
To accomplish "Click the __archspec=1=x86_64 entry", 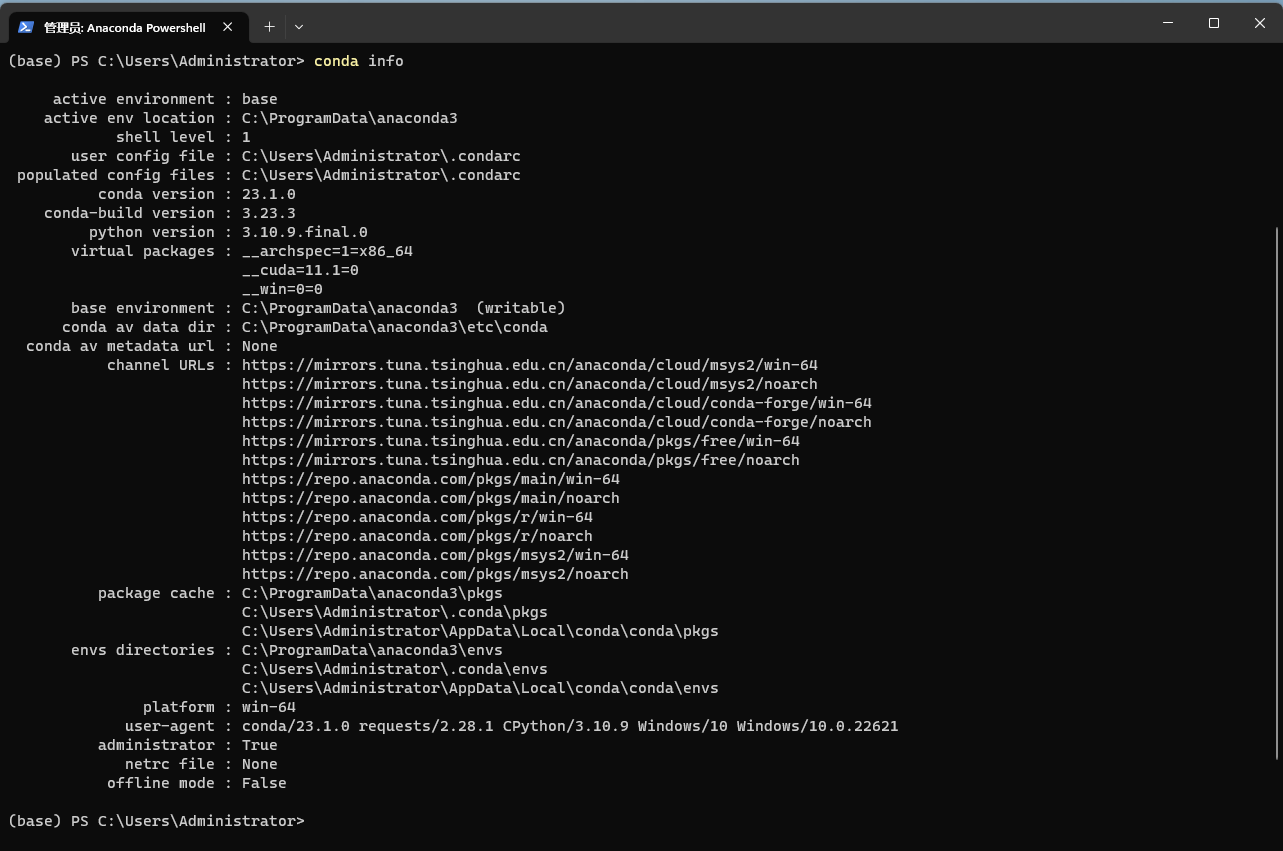I will [x=327, y=251].
